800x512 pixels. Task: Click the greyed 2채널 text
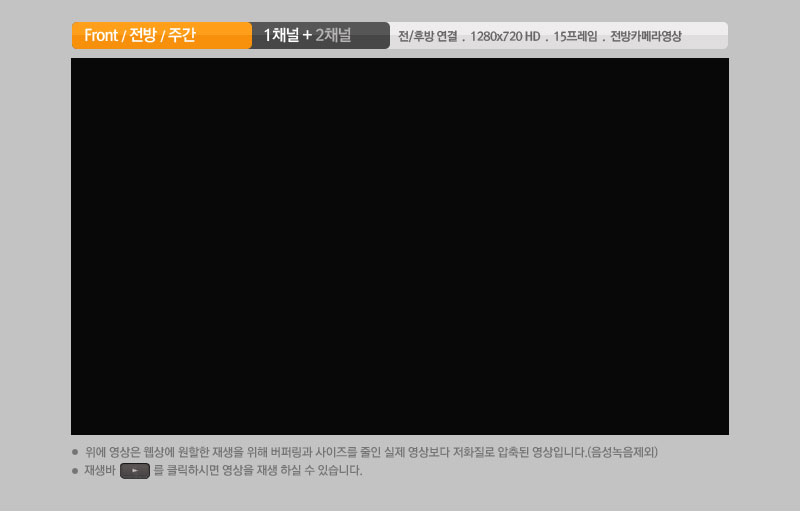tap(333, 36)
